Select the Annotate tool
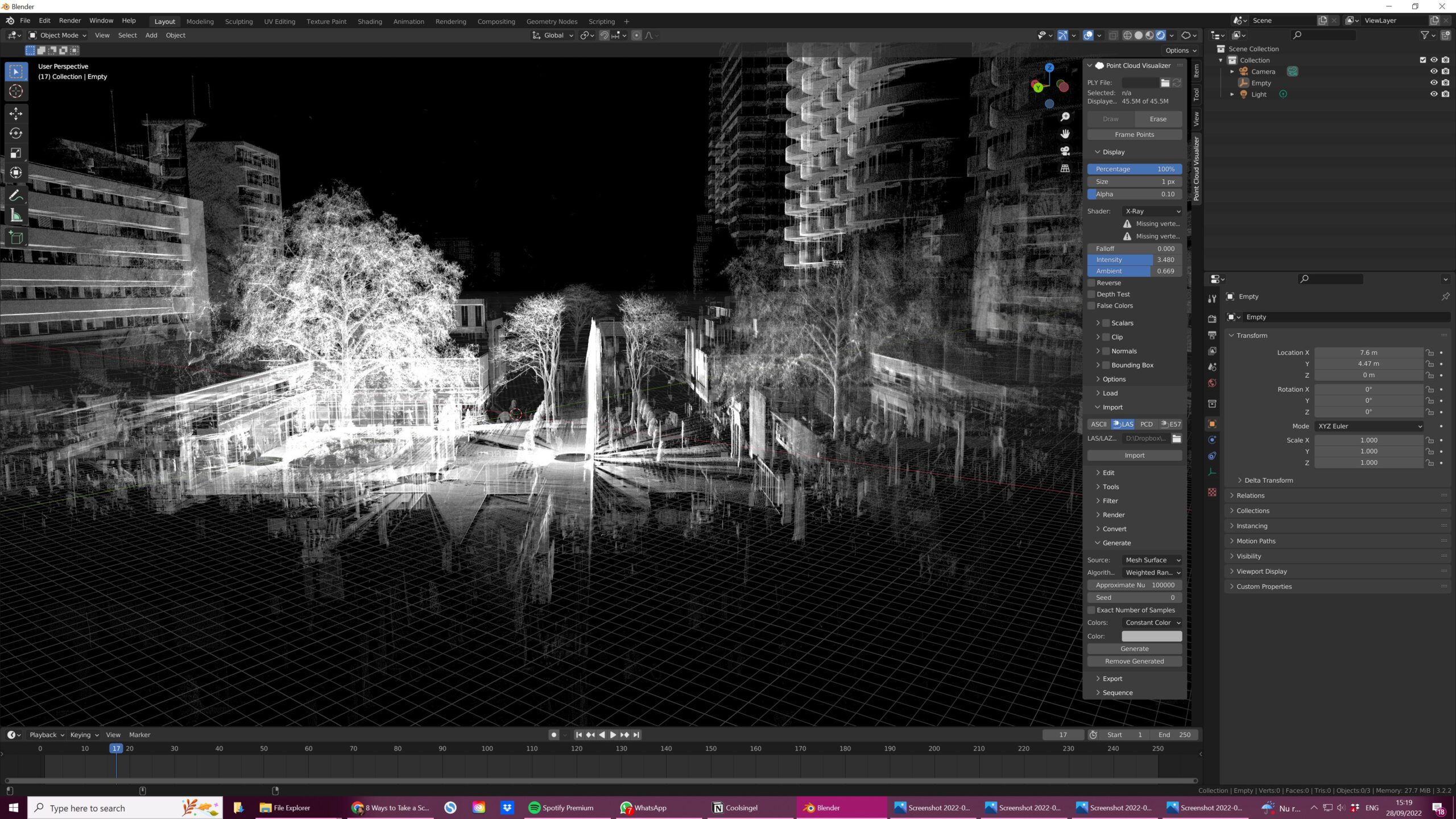 coord(16,194)
